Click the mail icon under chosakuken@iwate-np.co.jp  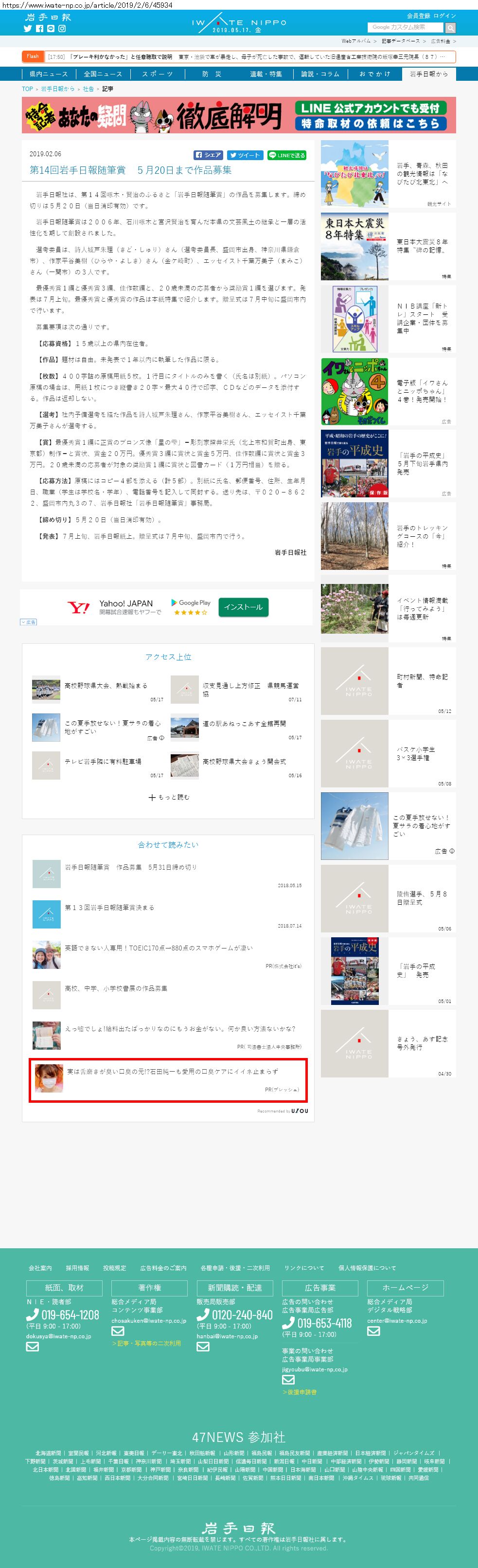pos(117,1331)
